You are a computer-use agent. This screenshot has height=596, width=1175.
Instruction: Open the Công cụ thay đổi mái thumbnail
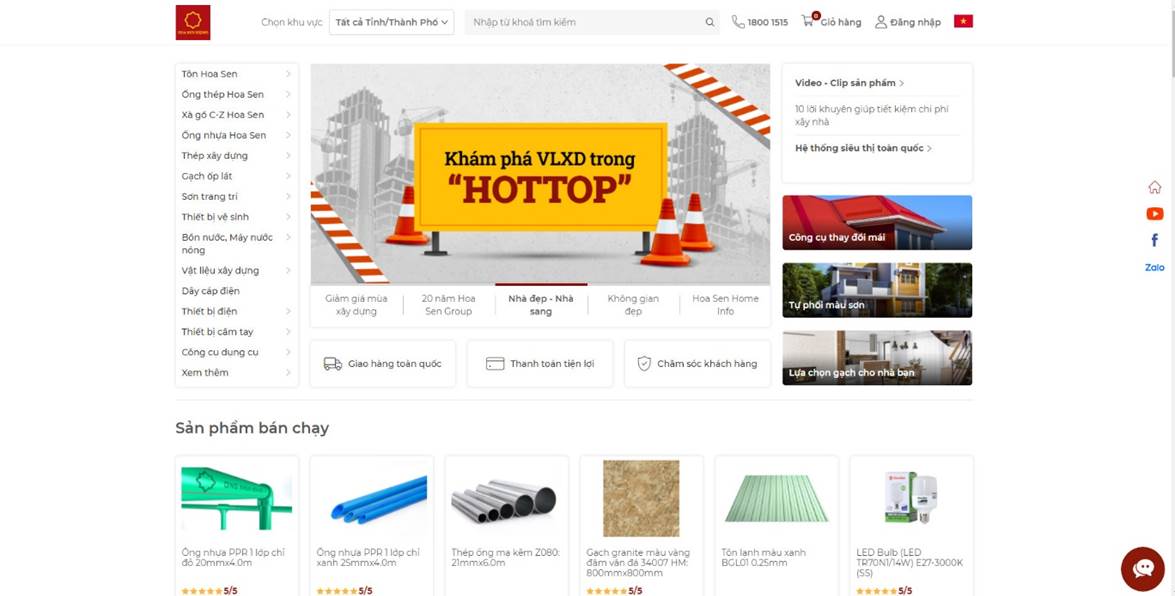coord(877,223)
